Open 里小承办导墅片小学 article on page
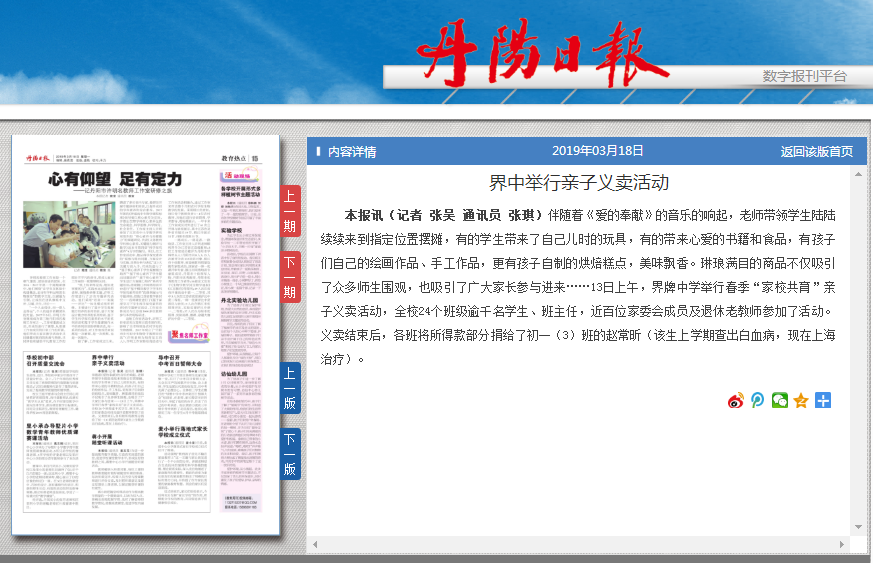 [52, 432]
